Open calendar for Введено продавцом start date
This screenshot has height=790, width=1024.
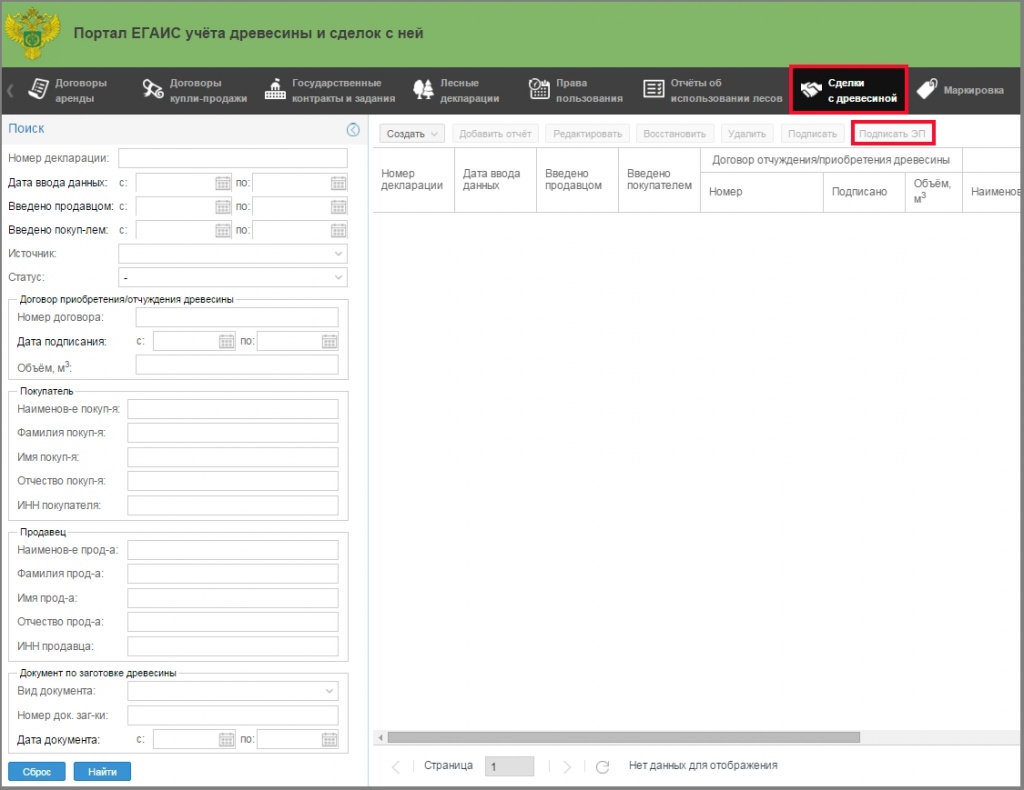point(223,207)
